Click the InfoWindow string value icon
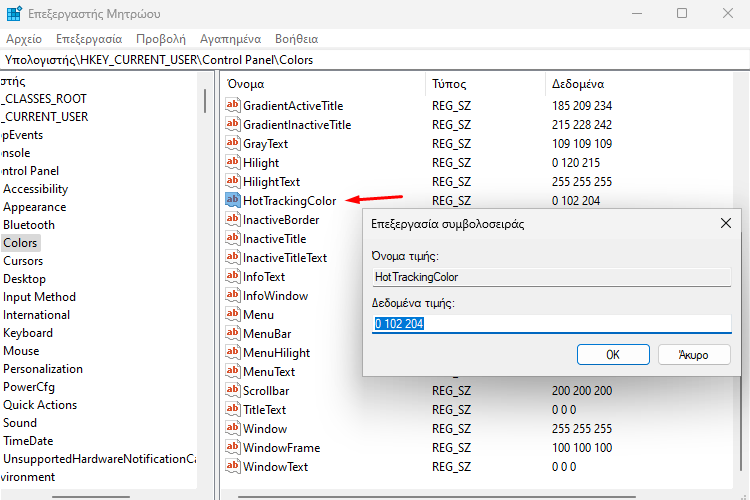This screenshot has height=500, width=750. pyautogui.click(x=232, y=295)
